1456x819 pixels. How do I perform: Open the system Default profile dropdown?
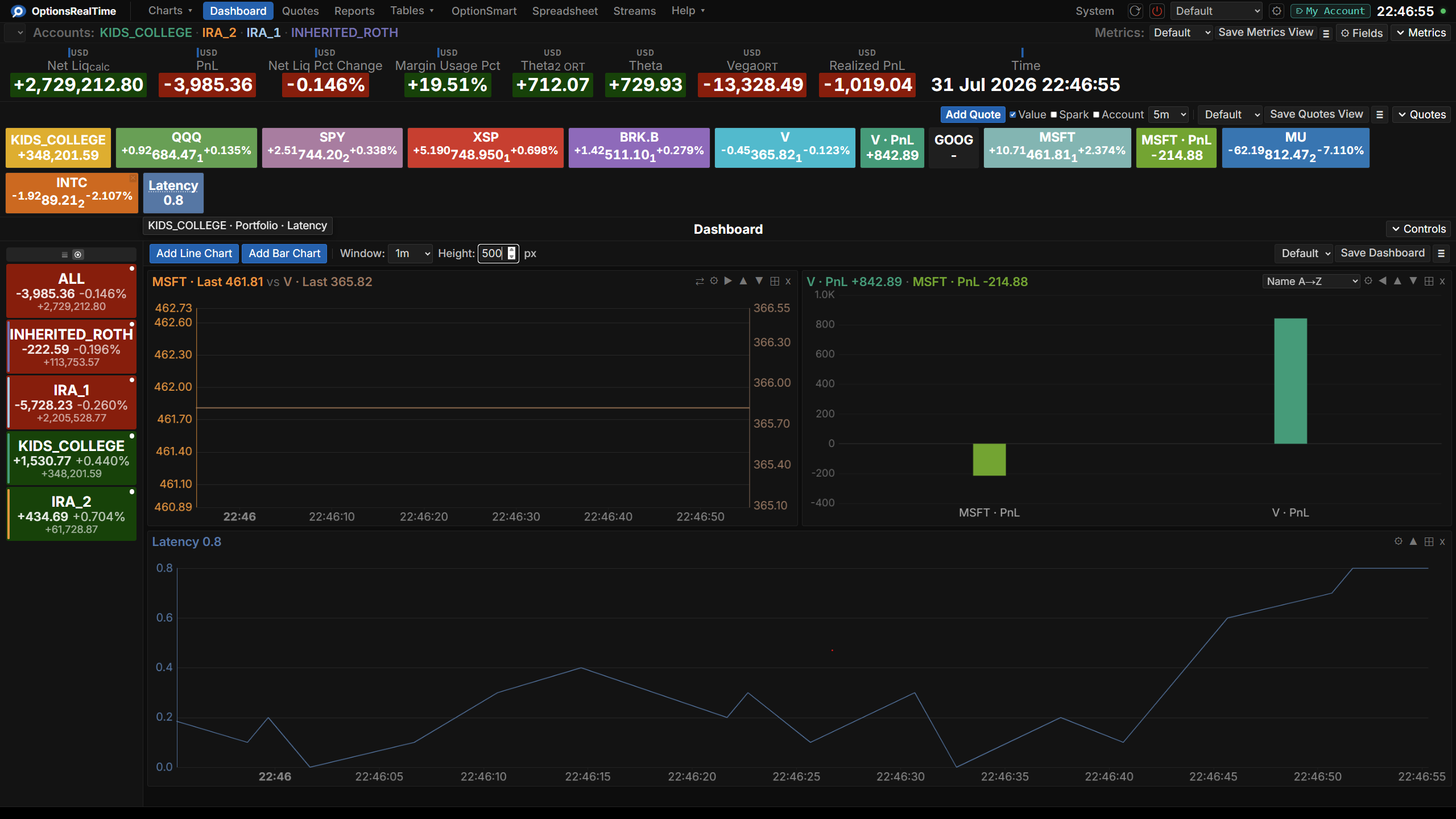[1217, 11]
